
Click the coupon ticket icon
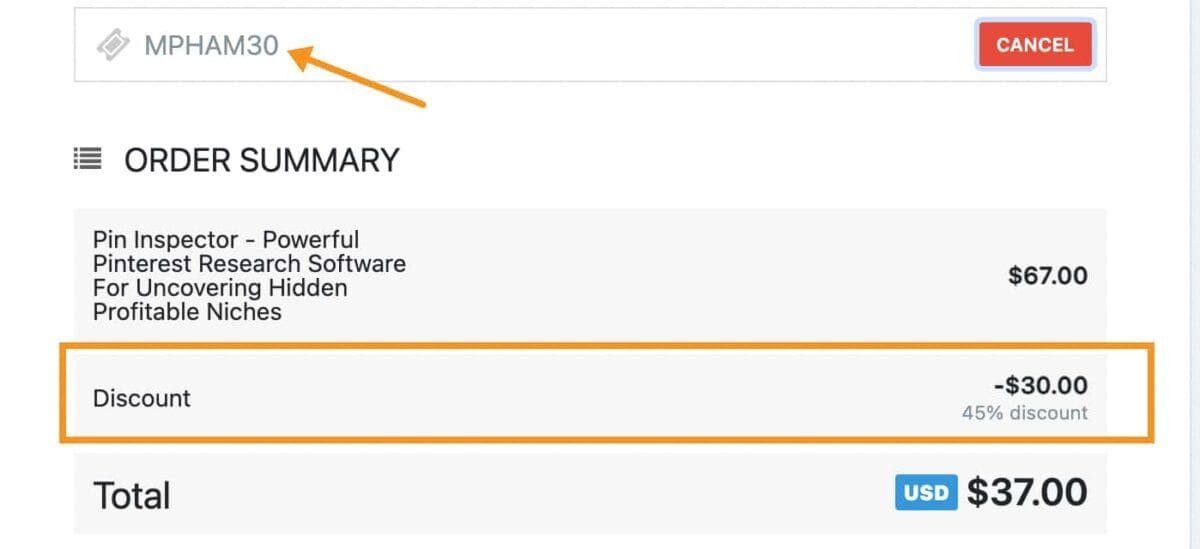[x=113, y=45]
